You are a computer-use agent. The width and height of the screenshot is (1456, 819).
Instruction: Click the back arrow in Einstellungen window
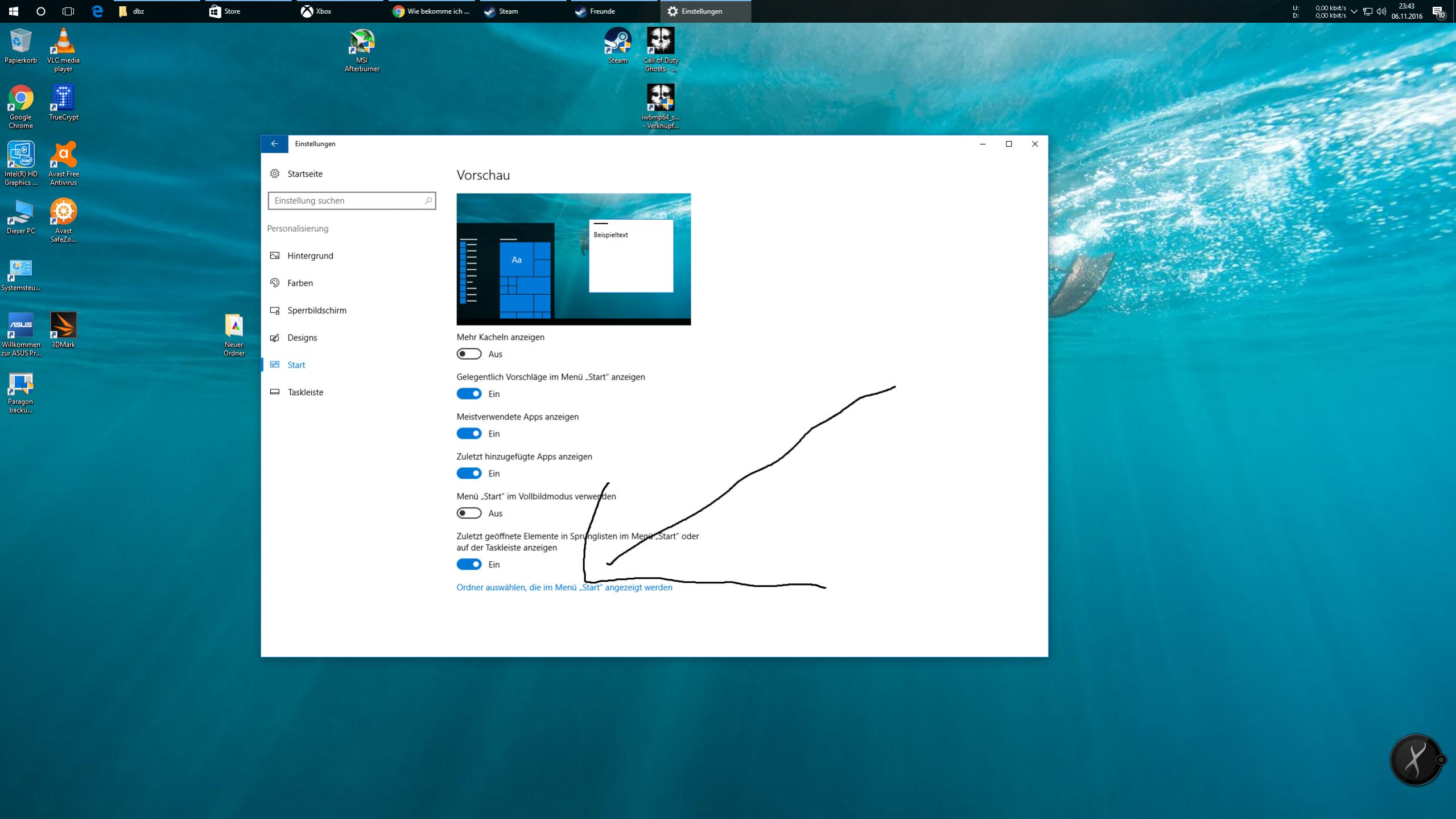pos(274,144)
